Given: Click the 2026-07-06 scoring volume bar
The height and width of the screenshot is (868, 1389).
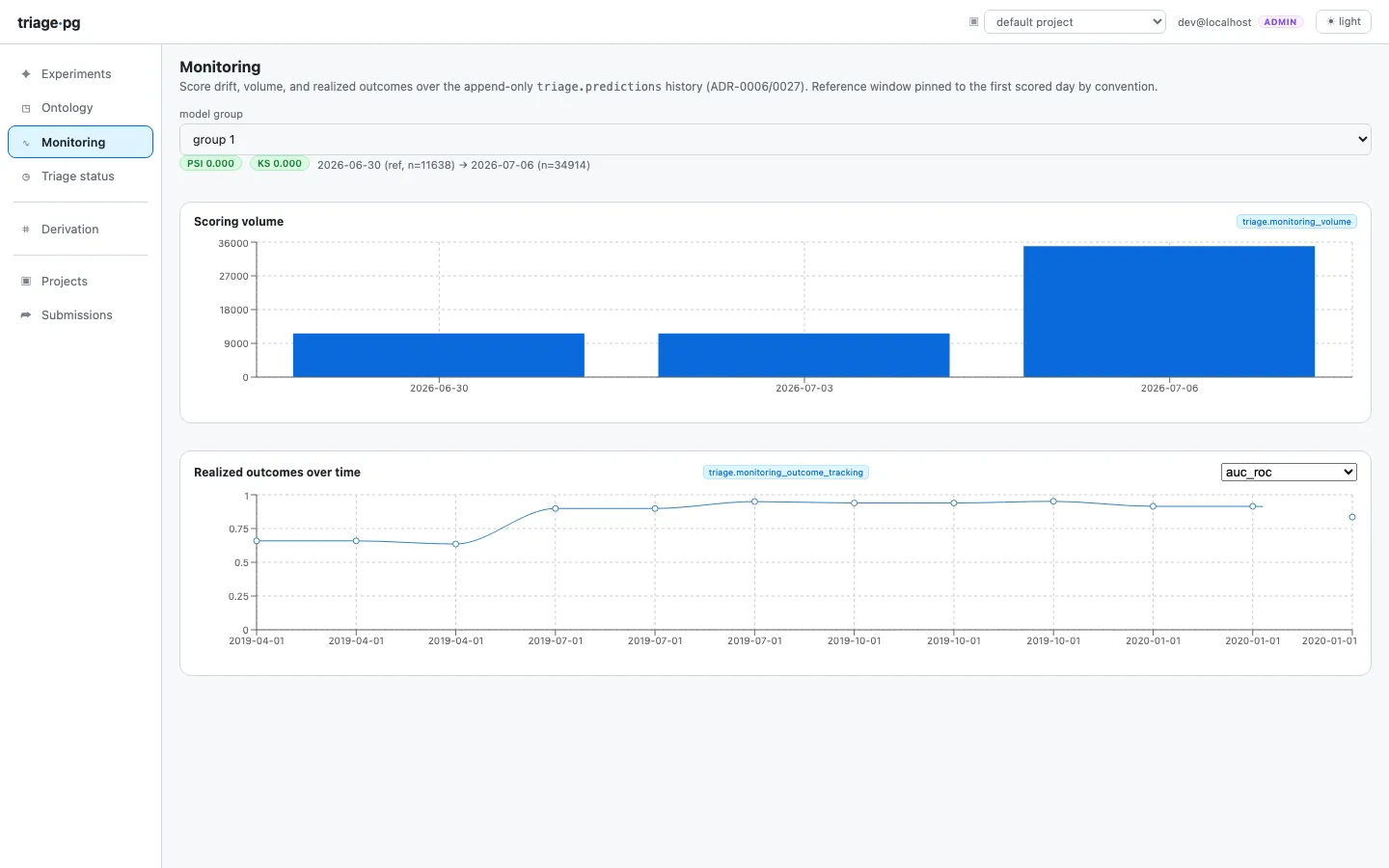Looking at the screenshot, I should (1169, 312).
